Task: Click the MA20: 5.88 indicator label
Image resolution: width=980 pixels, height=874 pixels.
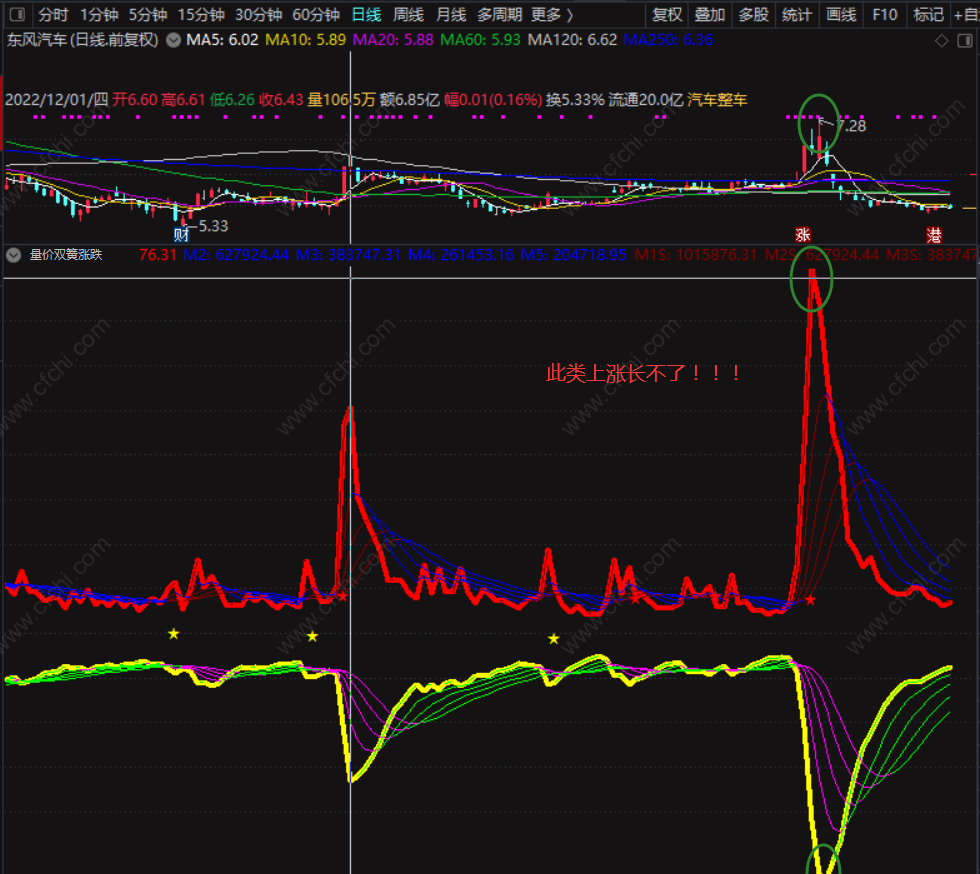Action: click(x=393, y=40)
